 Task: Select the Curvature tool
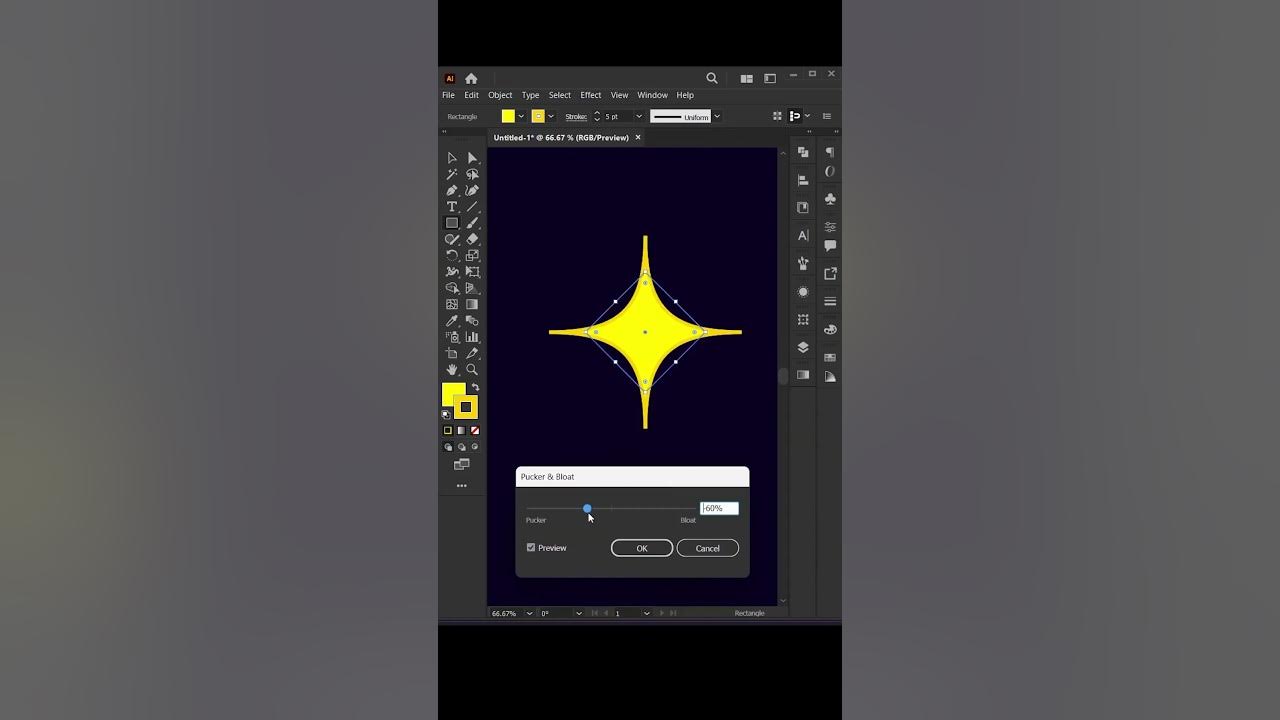coord(472,190)
